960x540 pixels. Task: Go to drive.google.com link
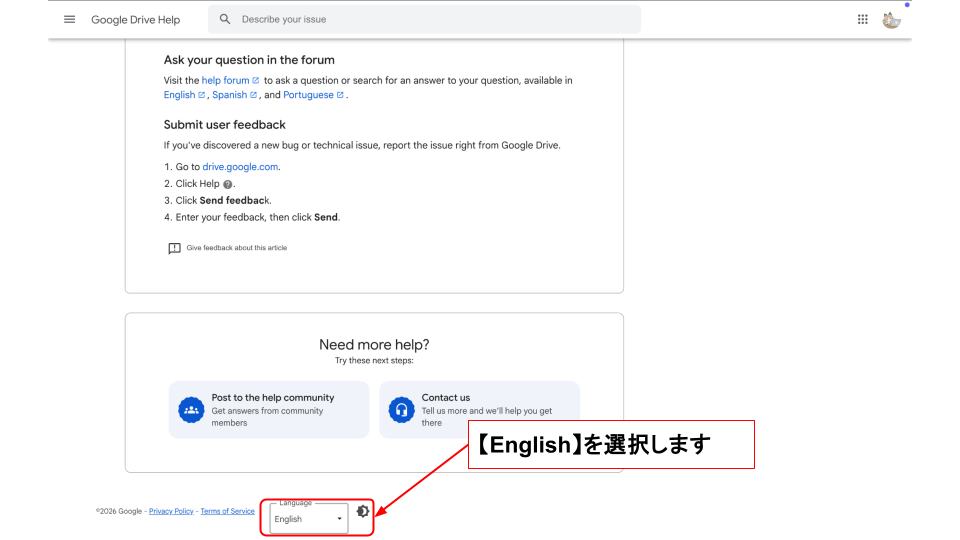pos(240,167)
